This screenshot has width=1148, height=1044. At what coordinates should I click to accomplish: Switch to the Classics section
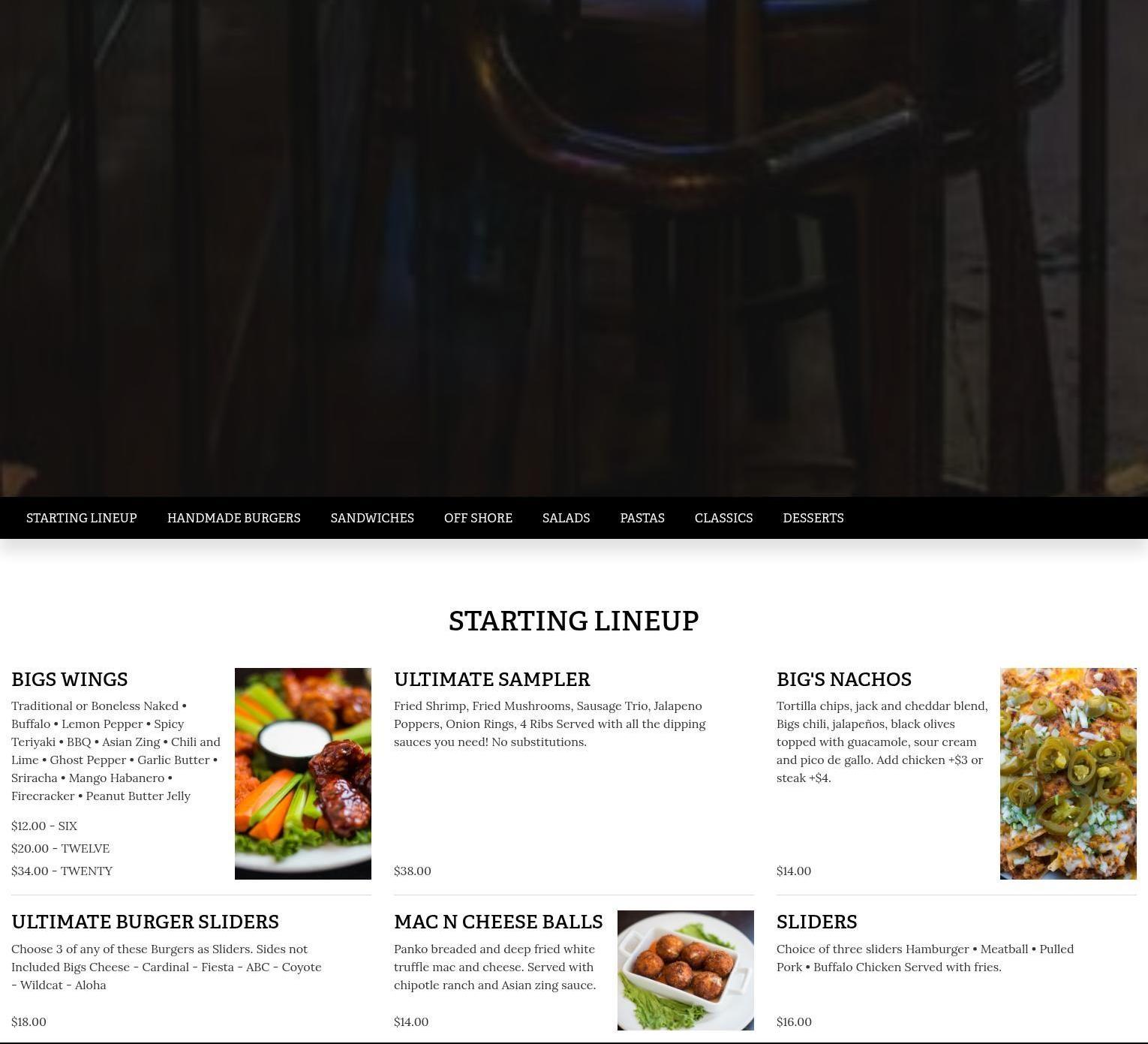724,518
